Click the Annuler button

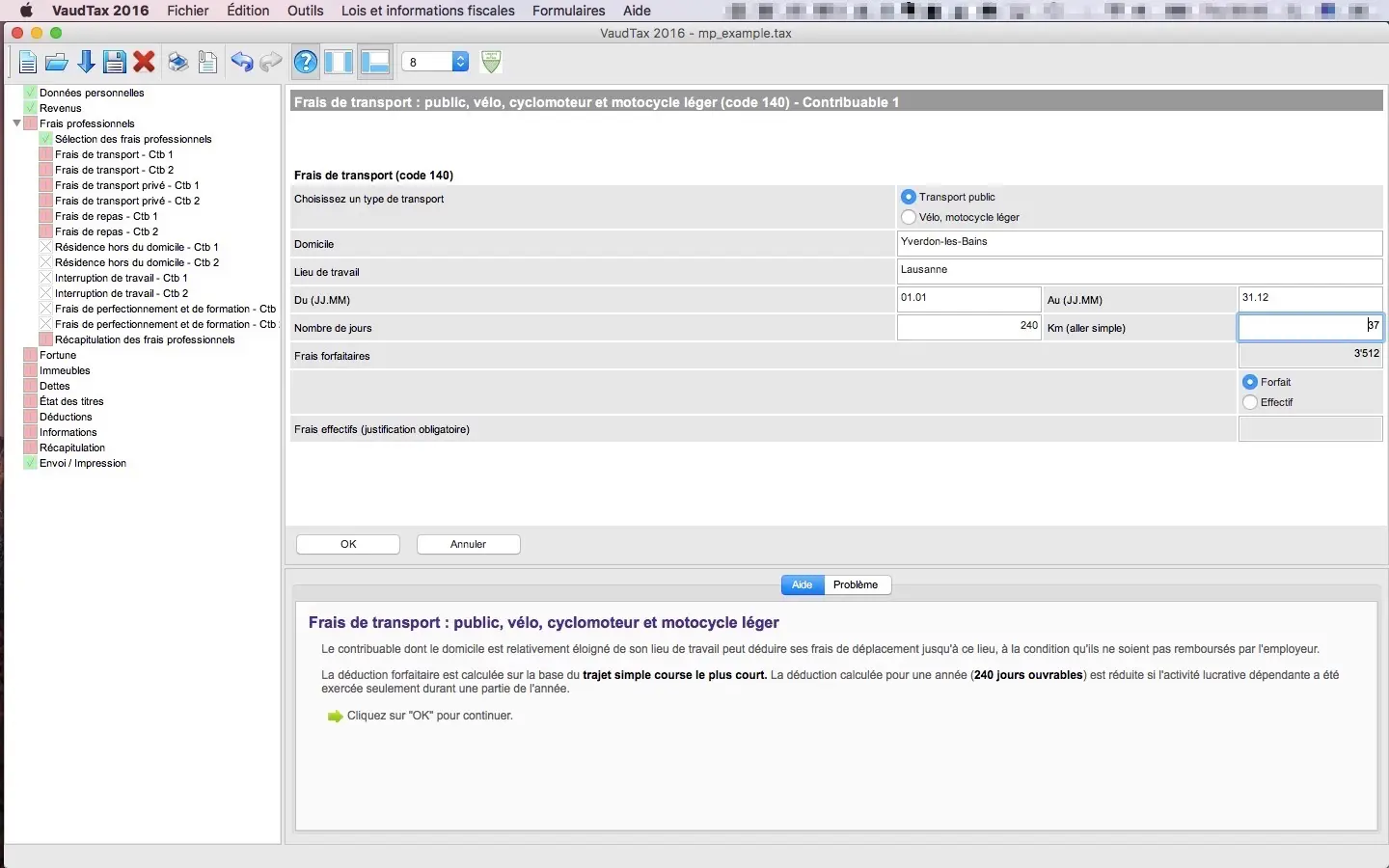tap(469, 544)
